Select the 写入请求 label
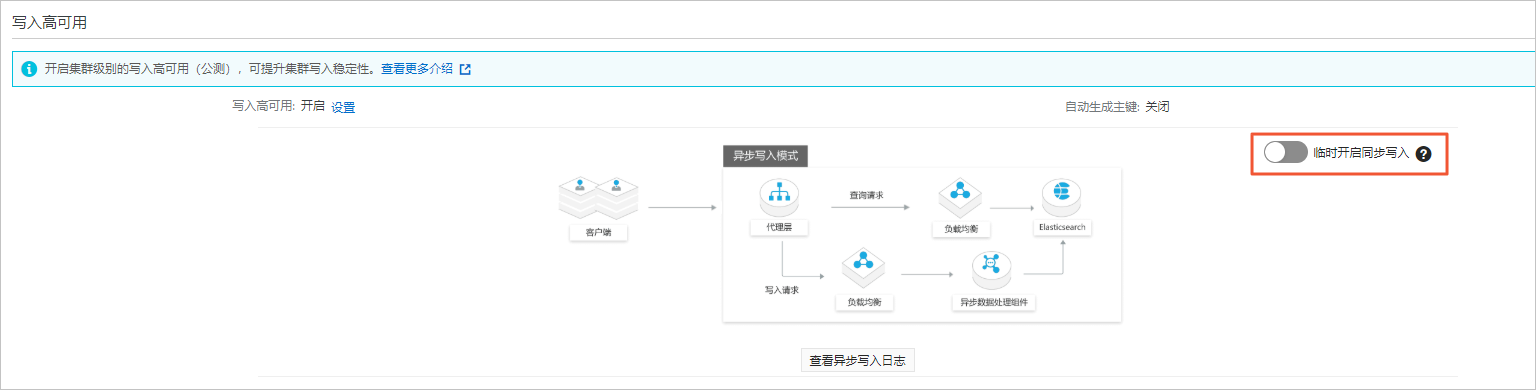Viewport: 1536px width, 390px height. (782, 290)
